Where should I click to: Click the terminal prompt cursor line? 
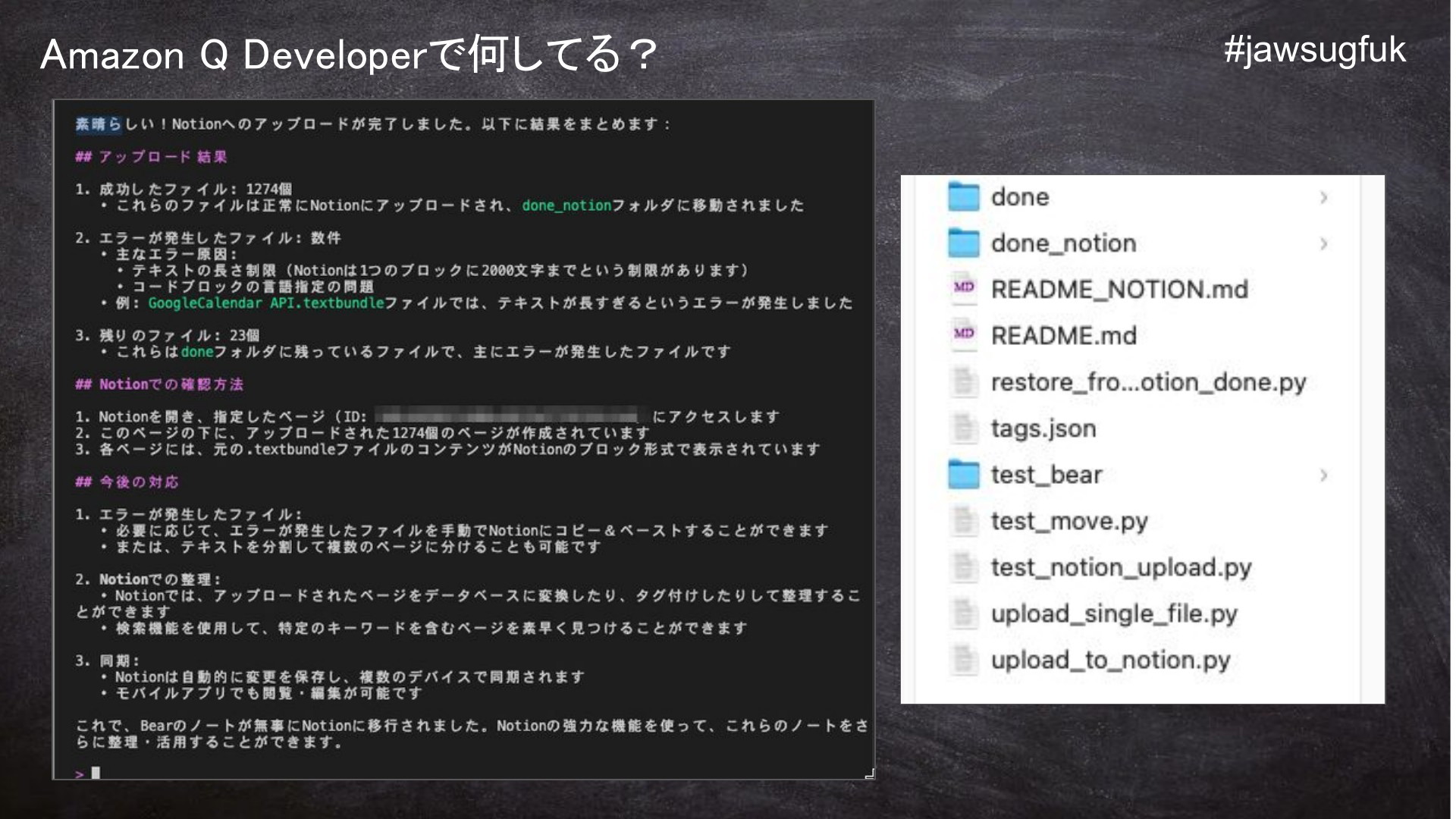tap(87, 773)
